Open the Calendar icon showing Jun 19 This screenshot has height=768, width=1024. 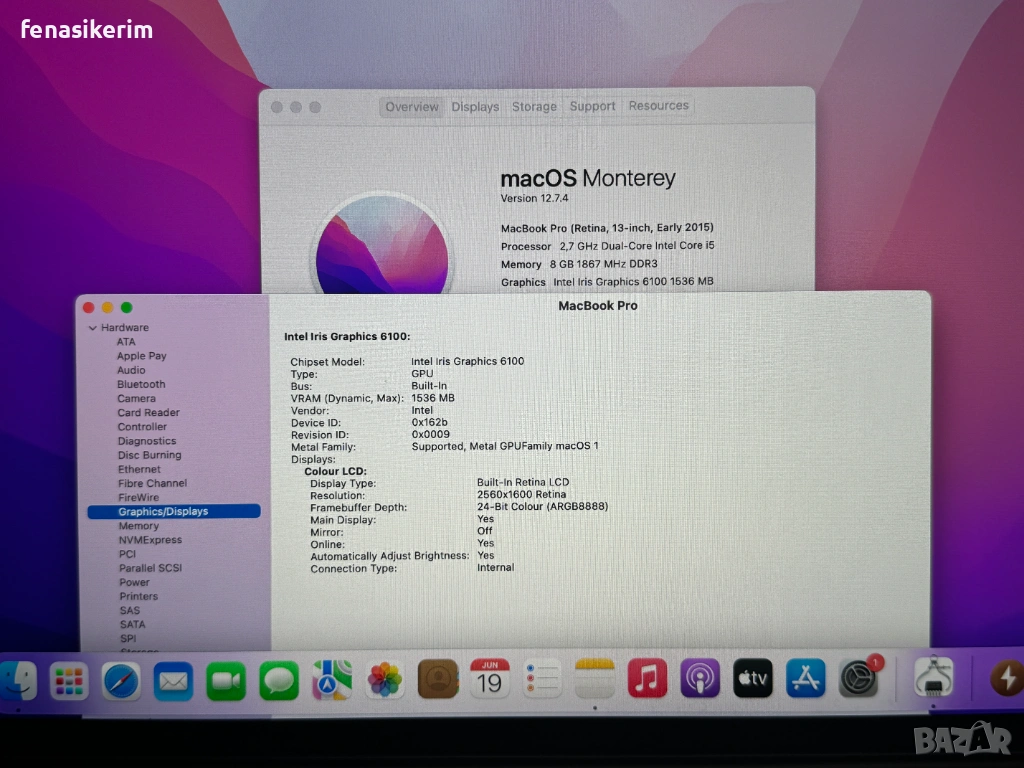pyautogui.click(x=490, y=679)
